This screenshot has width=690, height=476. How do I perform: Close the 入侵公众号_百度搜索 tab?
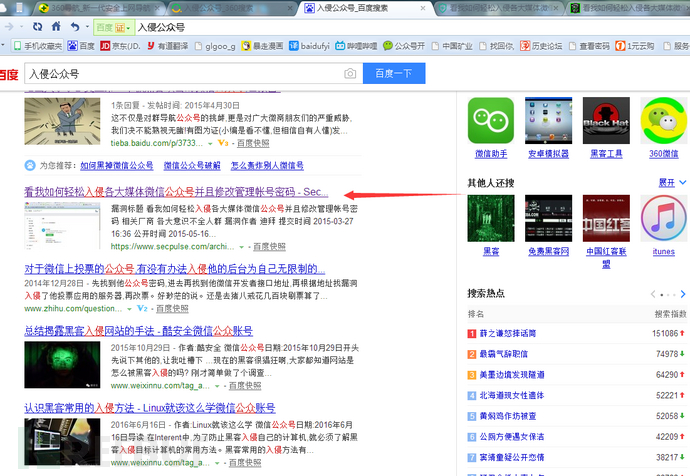tap(422, 8)
